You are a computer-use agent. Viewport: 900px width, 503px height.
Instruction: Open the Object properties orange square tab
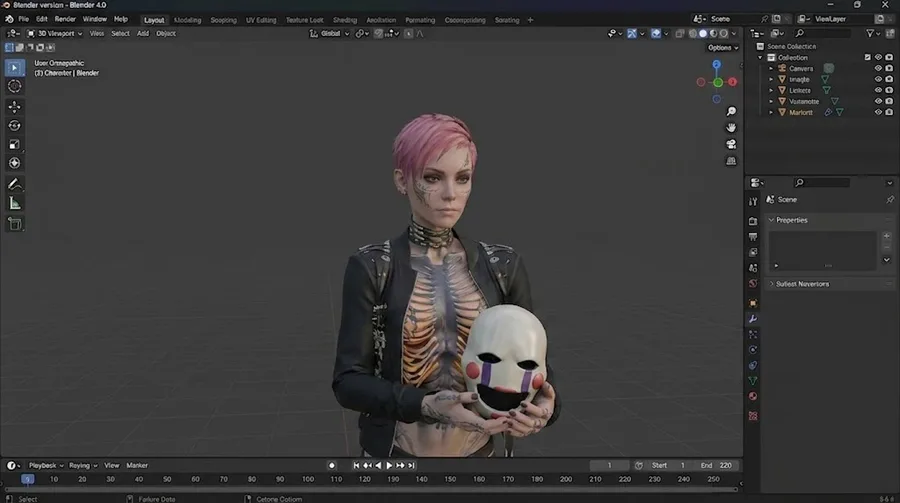(x=753, y=303)
